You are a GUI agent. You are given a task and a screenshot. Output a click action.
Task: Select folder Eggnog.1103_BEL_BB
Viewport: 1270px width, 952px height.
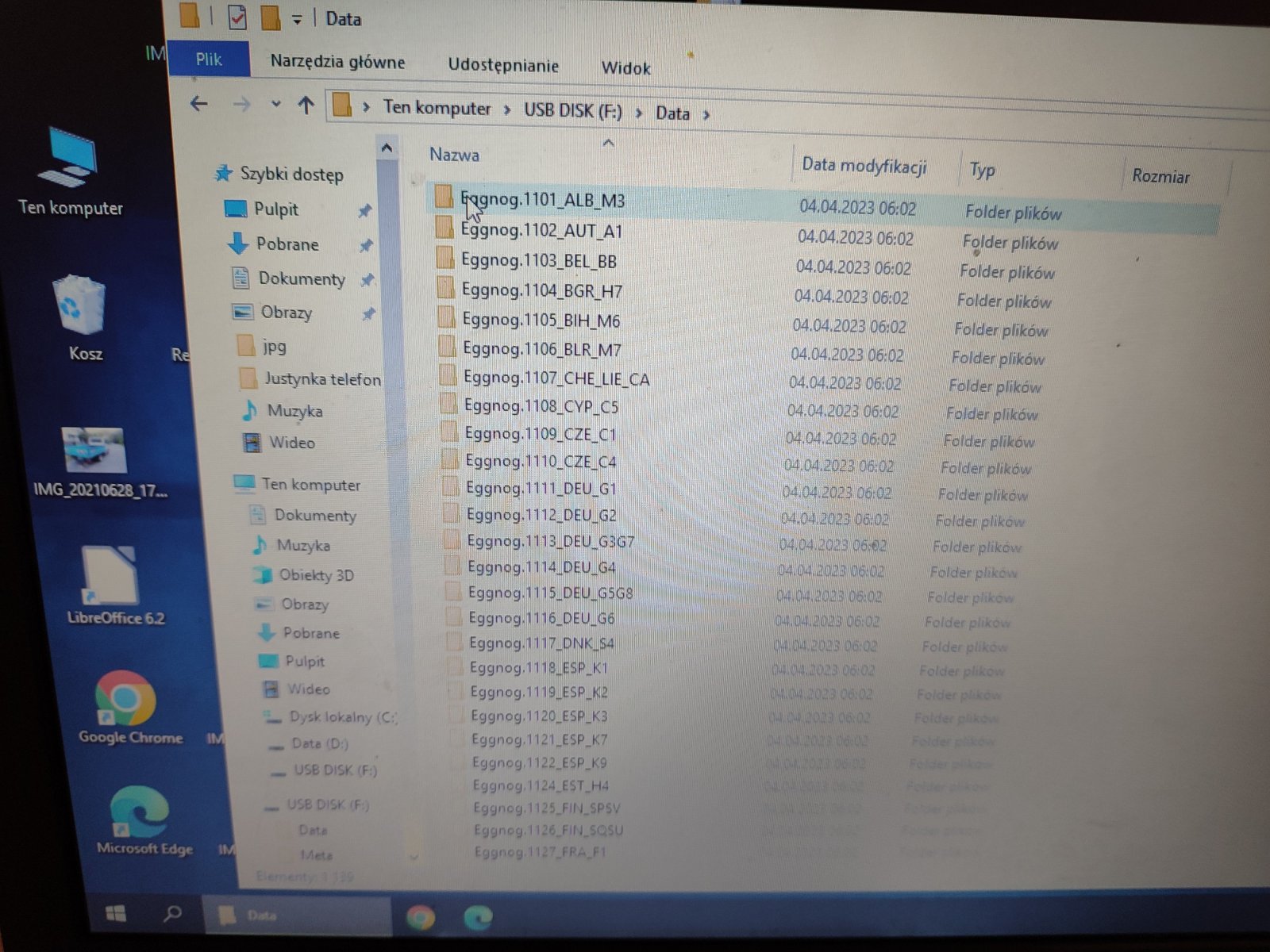pos(539,261)
